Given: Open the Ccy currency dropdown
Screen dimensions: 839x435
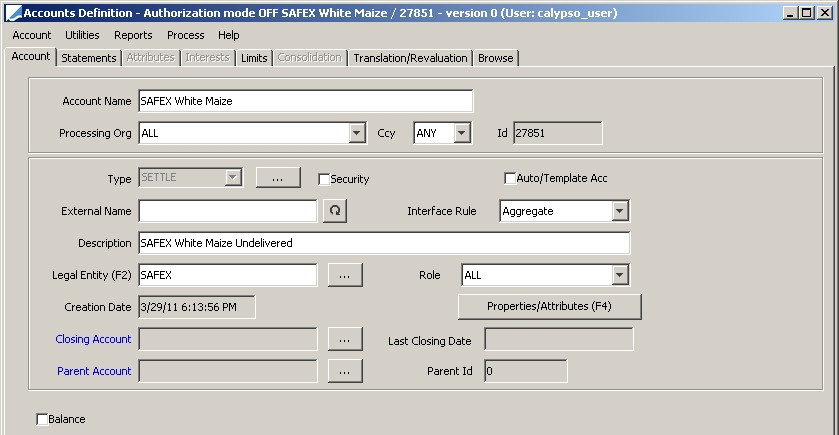Looking at the screenshot, I should 462,133.
